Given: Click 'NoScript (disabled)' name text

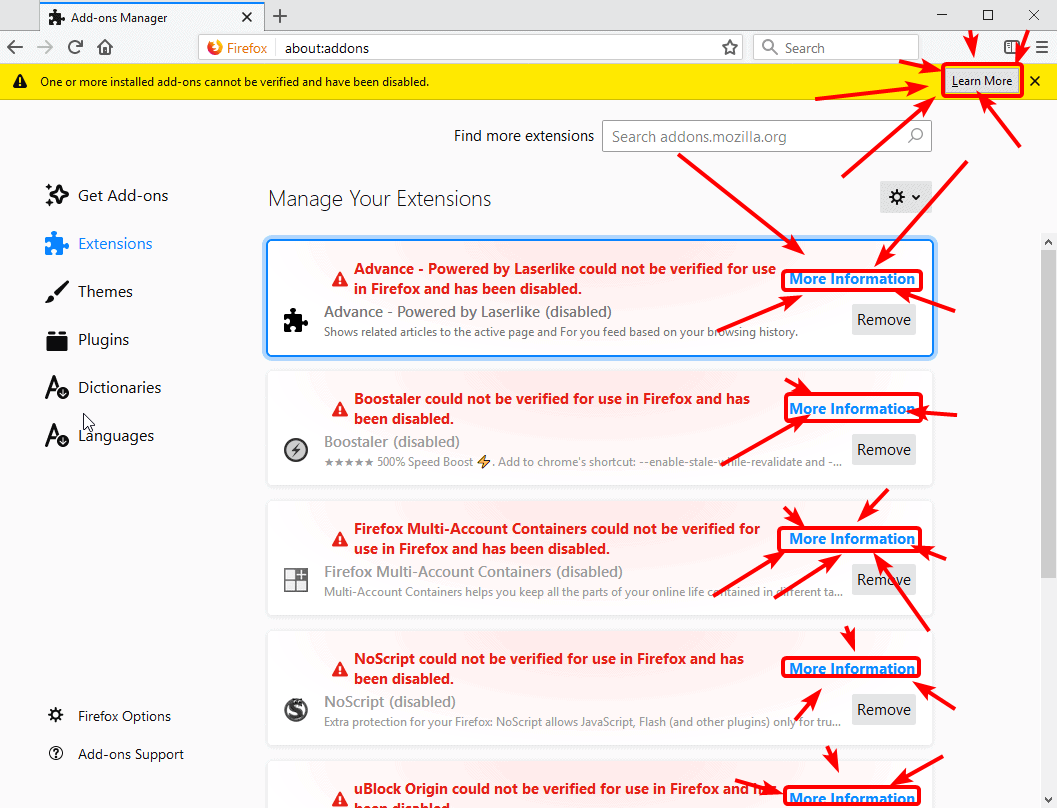Looking at the screenshot, I should pos(390,702).
